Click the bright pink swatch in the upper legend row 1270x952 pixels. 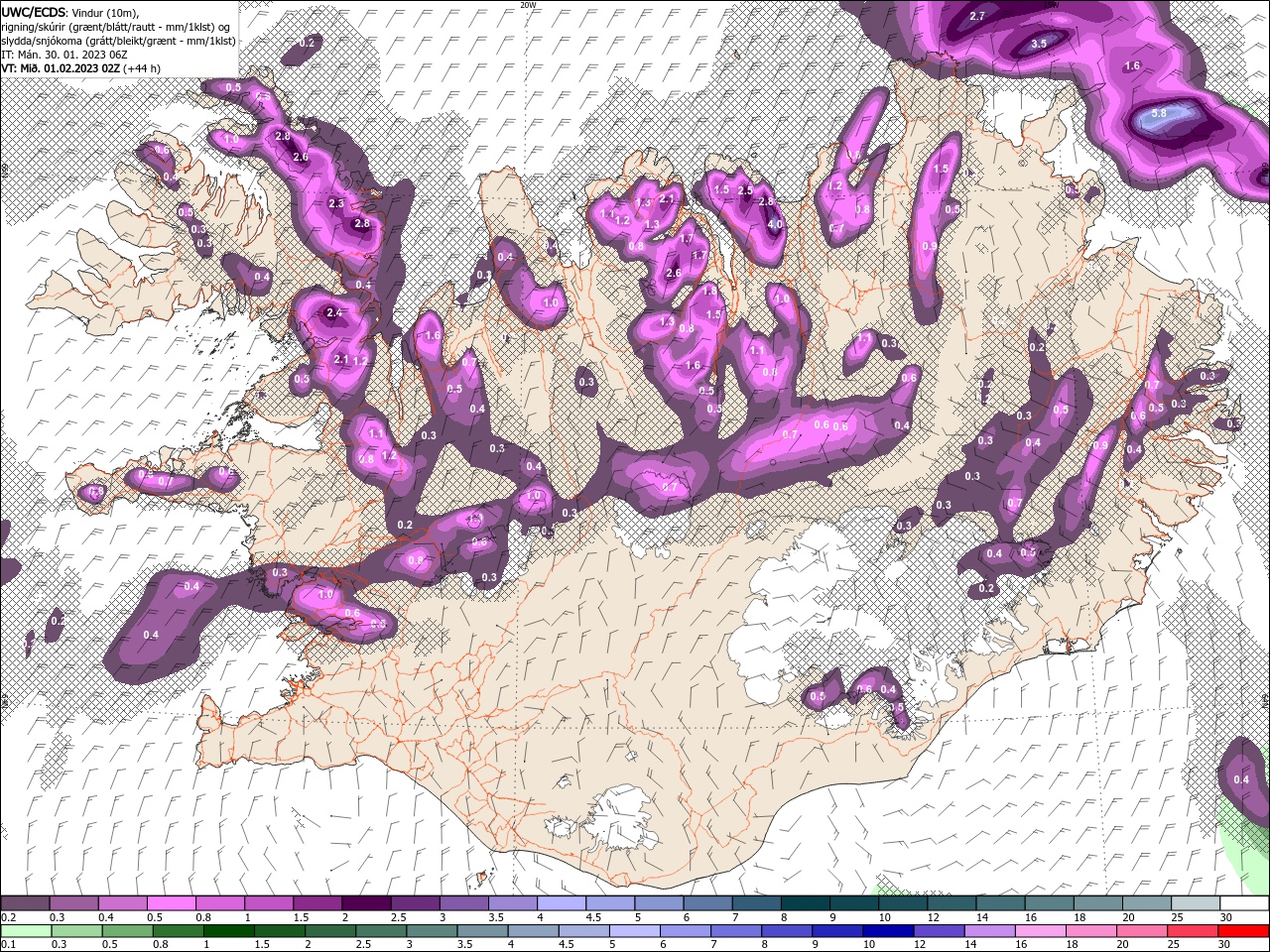coord(172,903)
